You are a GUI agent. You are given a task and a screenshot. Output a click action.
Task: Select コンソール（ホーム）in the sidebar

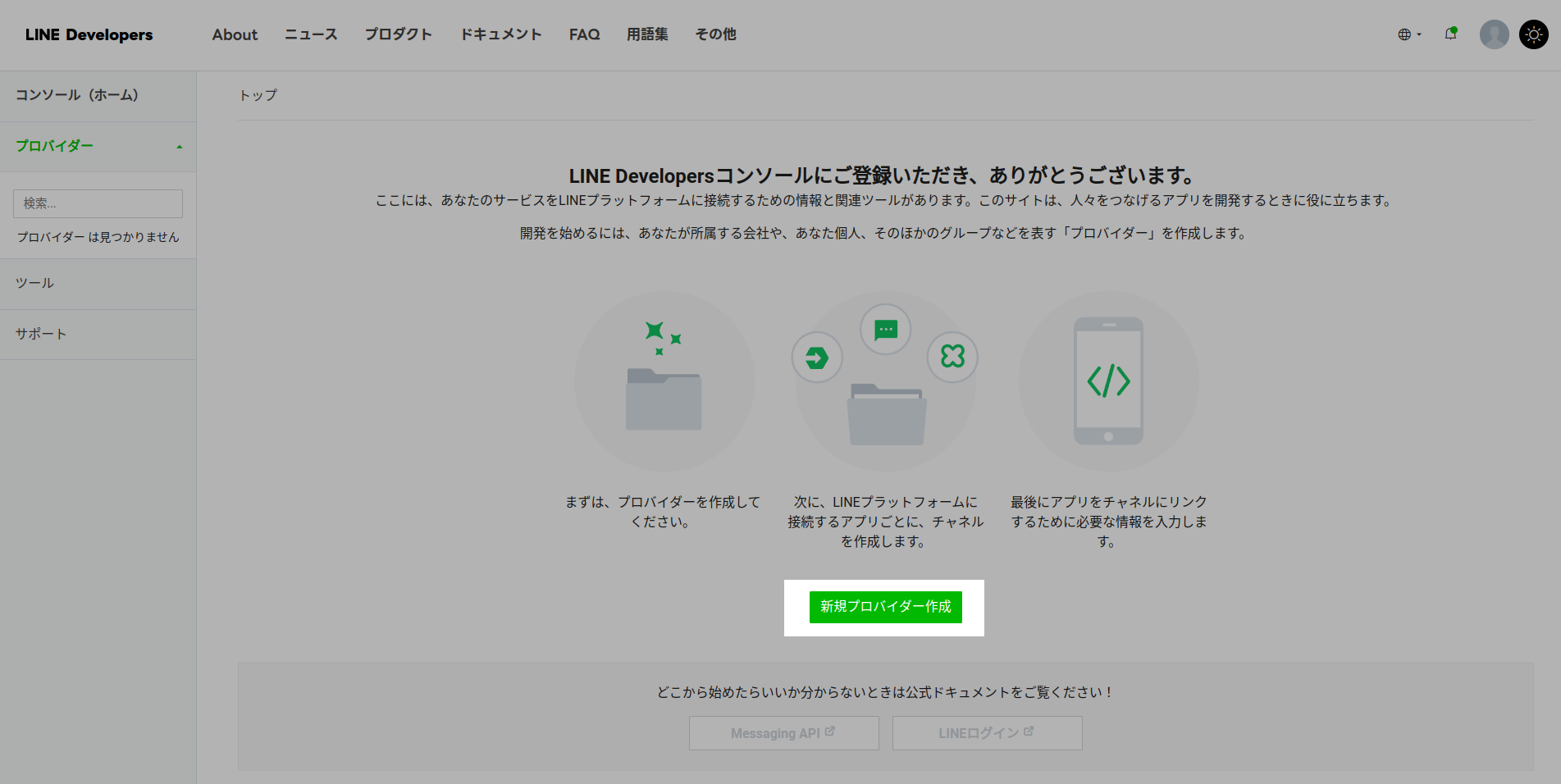coord(98,96)
